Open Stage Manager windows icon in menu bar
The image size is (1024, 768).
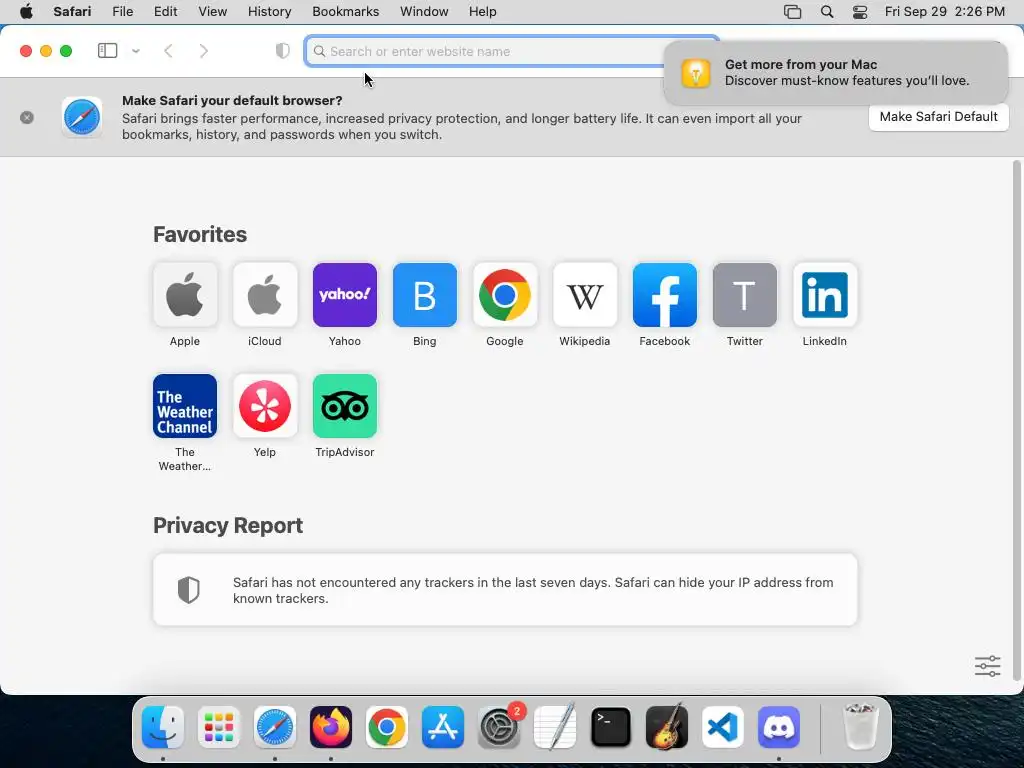[792, 12]
